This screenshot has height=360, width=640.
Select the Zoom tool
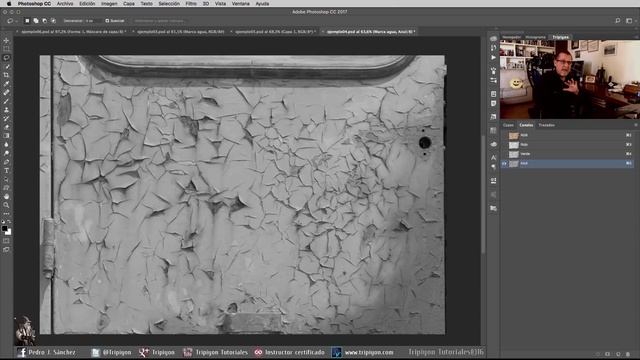point(6,205)
